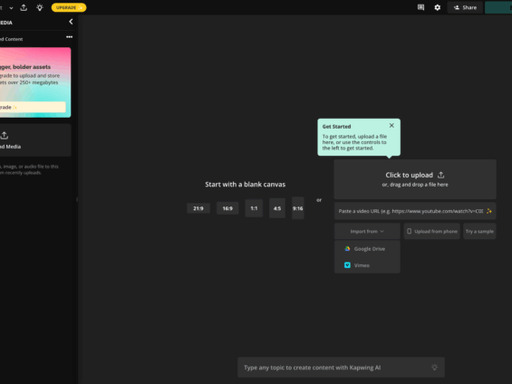Select the 4:5 blank canvas ratio
The width and height of the screenshot is (512, 384).
[x=277, y=208]
